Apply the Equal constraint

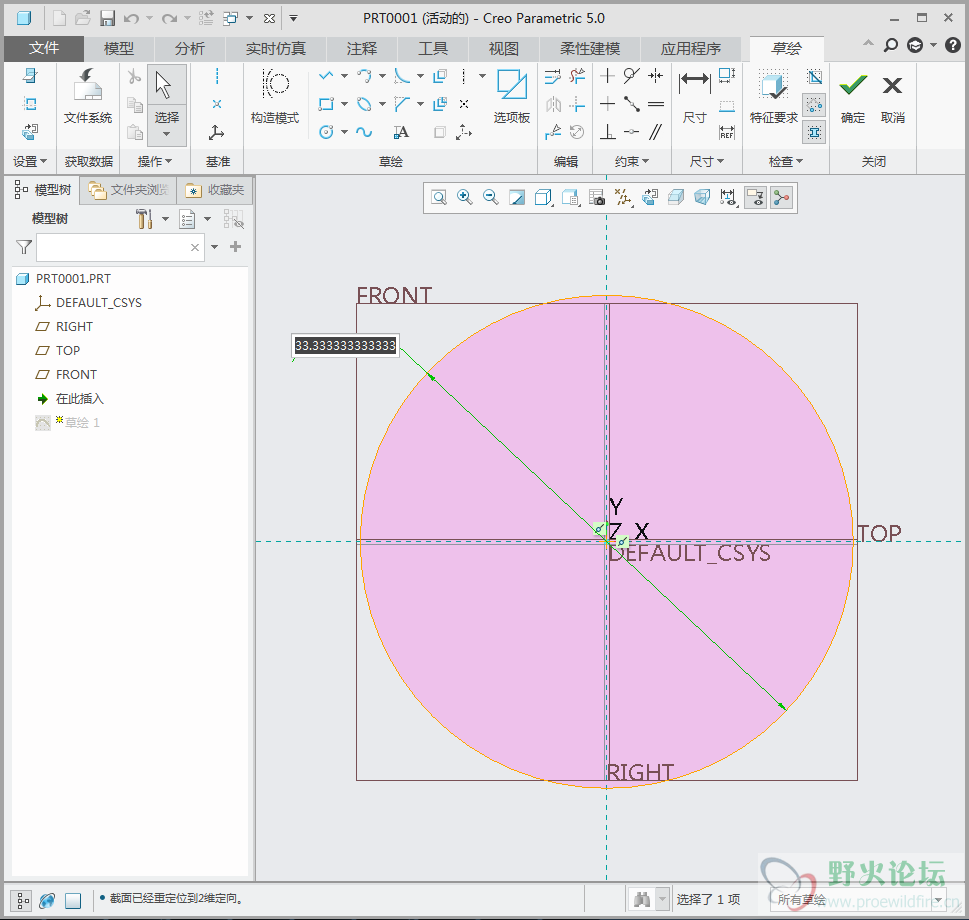pyautogui.click(x=656, y=104)
